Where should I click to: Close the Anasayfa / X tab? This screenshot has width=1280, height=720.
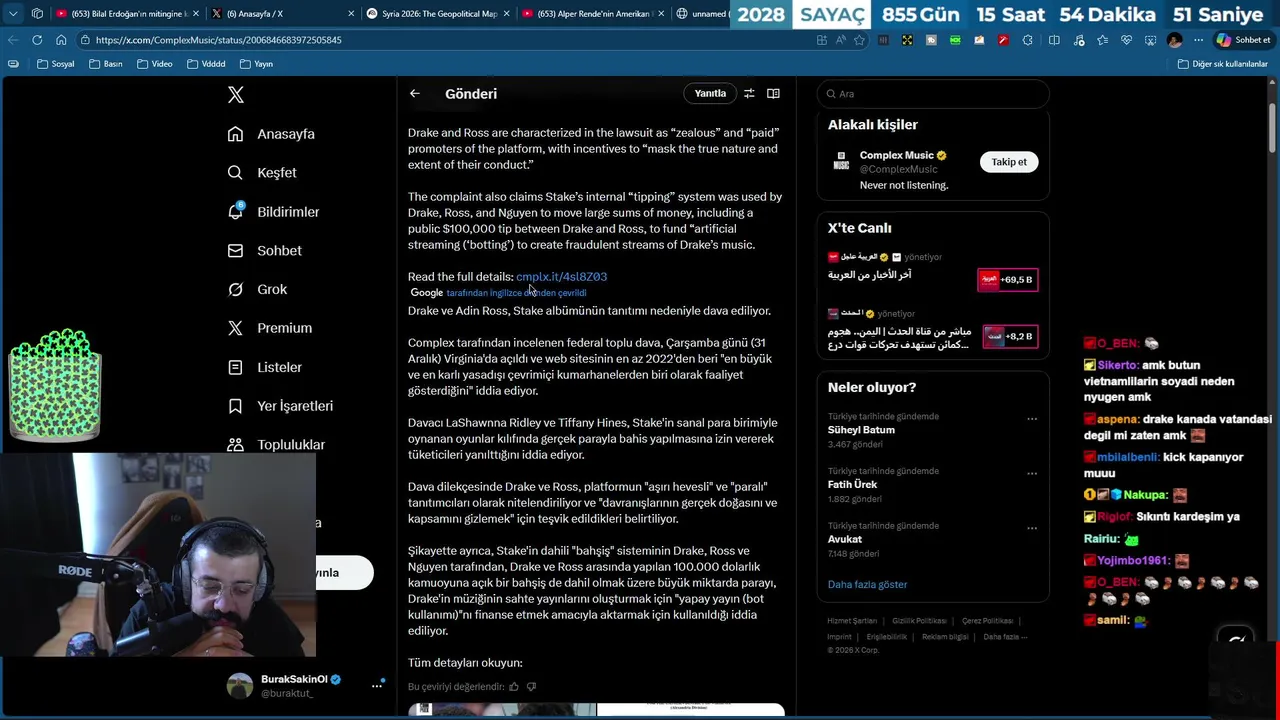[x=351, y=14]
